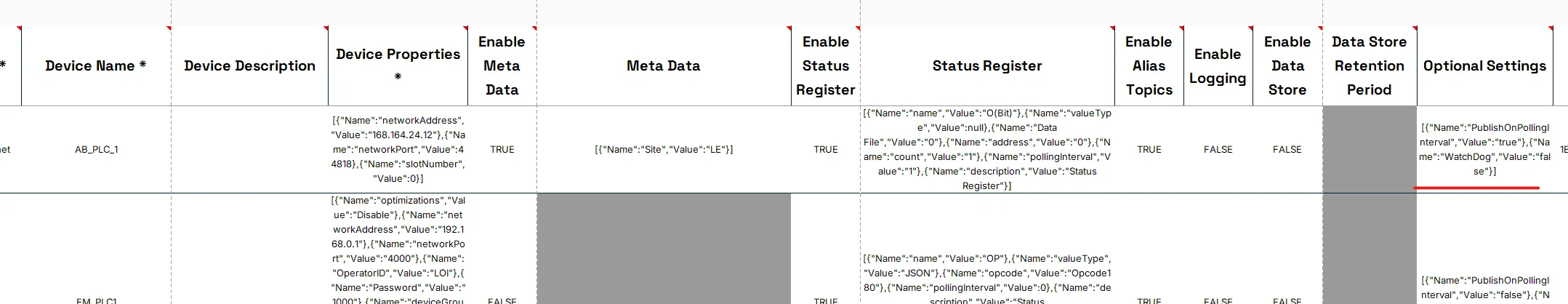Viewport: 1568px width, 304px height.
Task: Select the Enable Meta Data header
Action: tap(502, 65)
